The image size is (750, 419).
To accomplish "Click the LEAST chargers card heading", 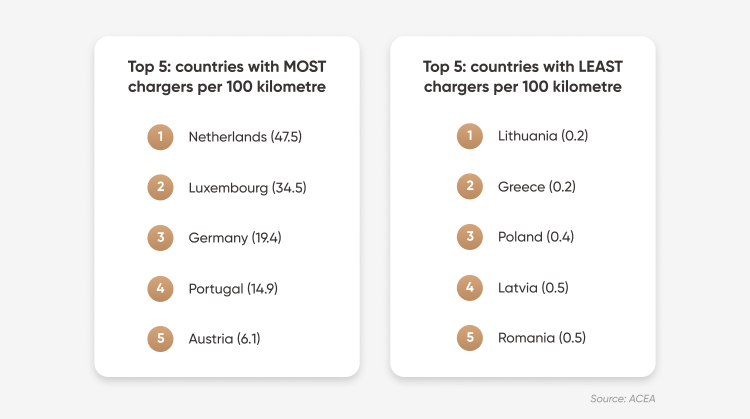I will click(x=523, y=77).
